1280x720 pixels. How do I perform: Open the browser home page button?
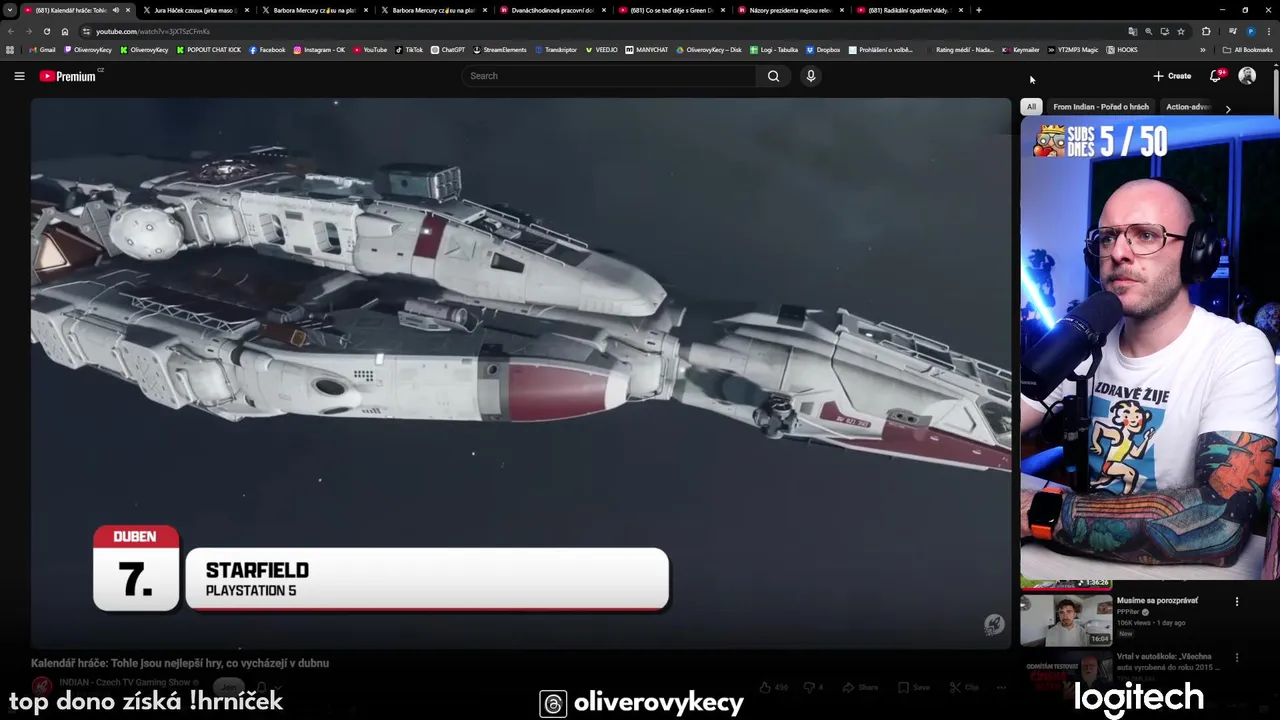click(65, 31)
